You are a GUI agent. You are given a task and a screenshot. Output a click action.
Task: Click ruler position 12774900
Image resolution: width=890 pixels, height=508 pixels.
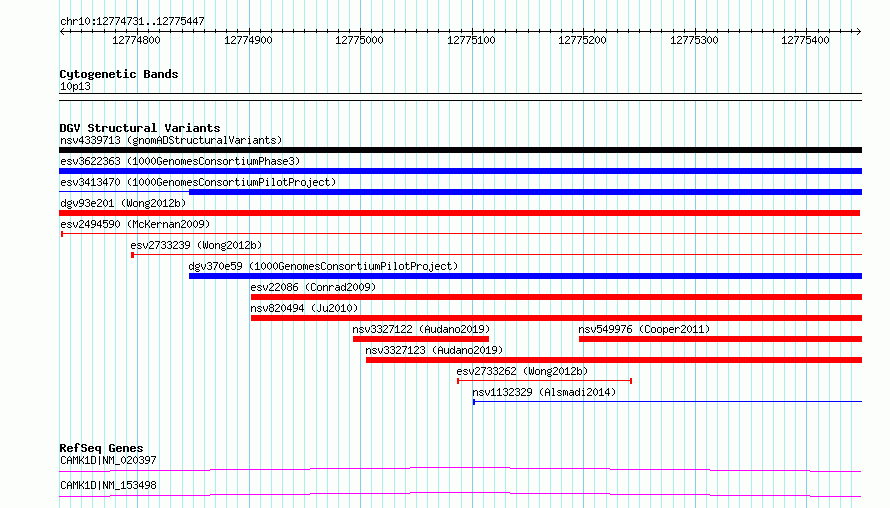(248, 40)
